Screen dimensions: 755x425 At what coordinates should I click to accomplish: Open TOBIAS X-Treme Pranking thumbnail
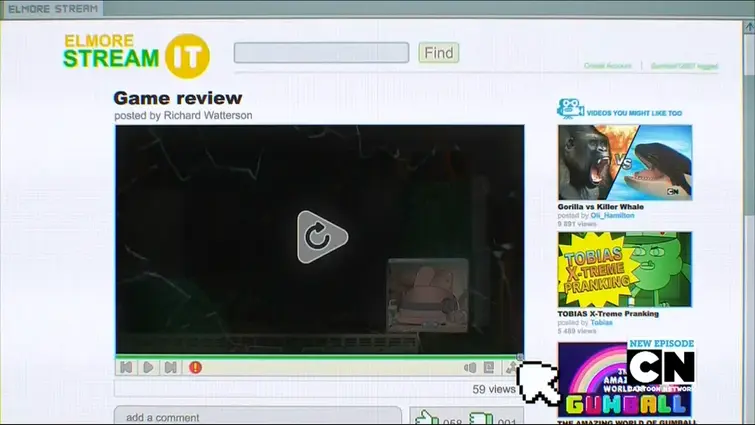pyautogui.click(x=625, y=270)
